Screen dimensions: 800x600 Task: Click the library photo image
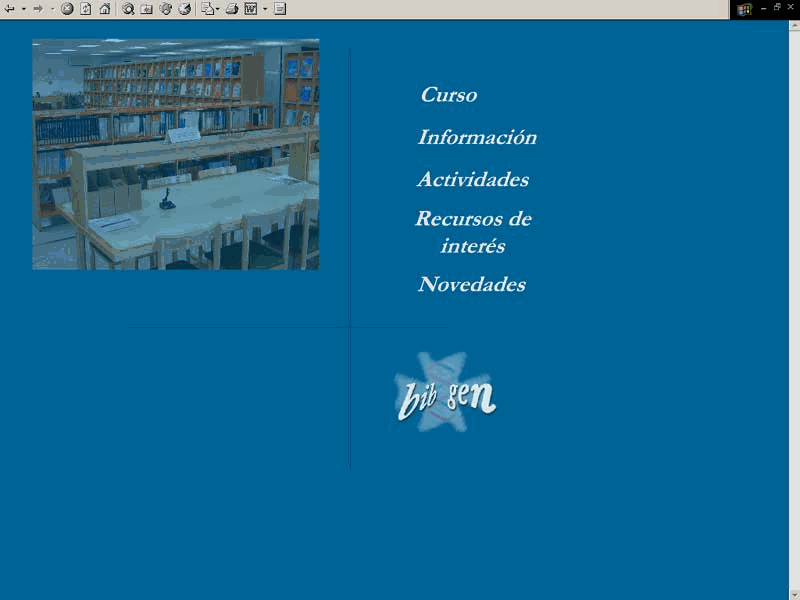point(175,154)
